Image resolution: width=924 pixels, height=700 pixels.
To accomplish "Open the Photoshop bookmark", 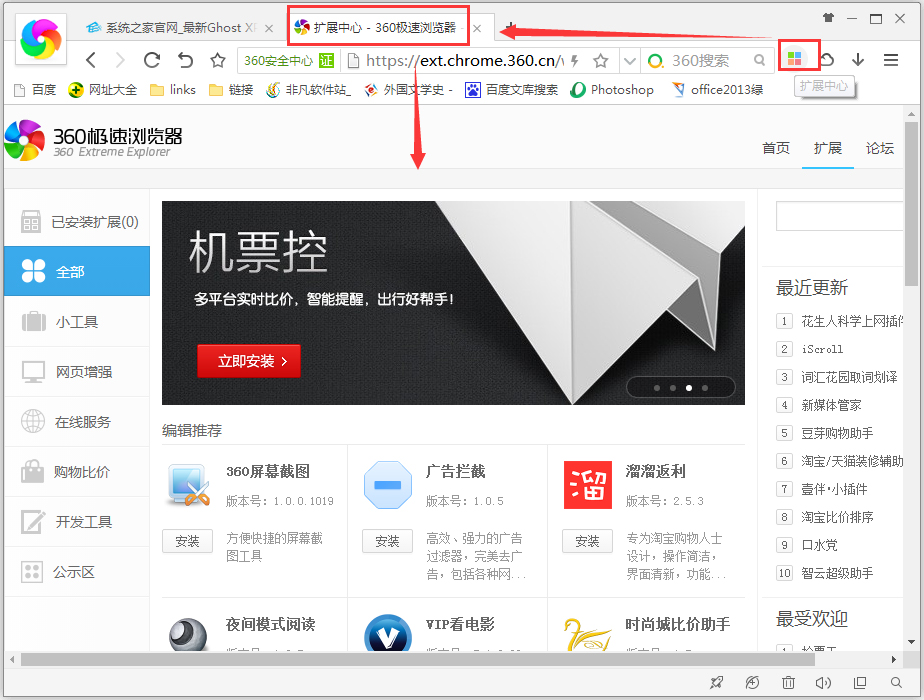I will pos(612,90).
